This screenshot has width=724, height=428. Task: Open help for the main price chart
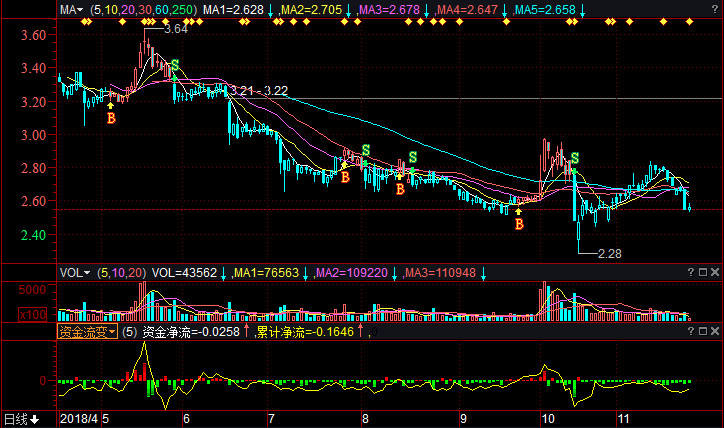(715, 9)
